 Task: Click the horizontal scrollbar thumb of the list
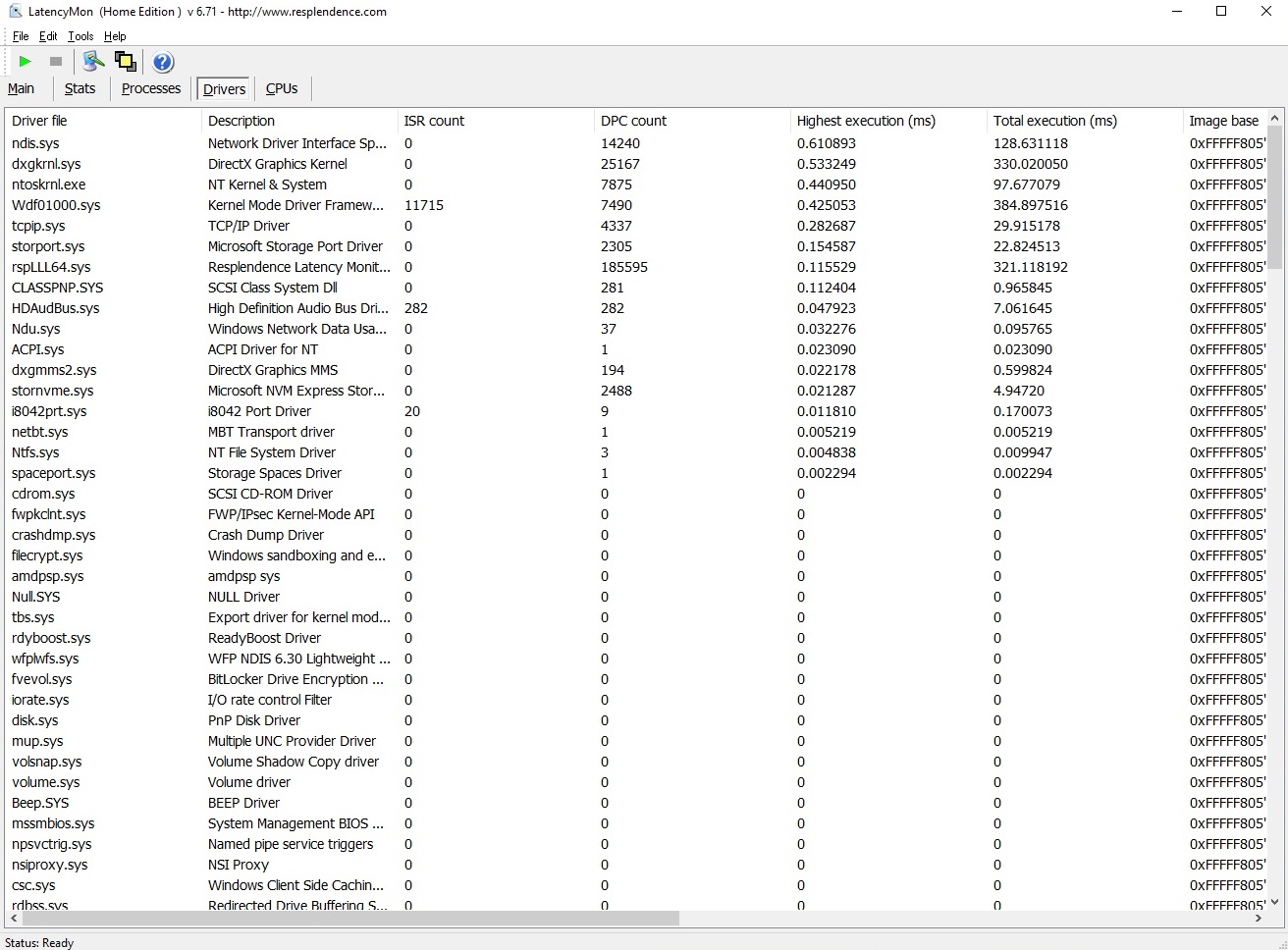[350, 919]
